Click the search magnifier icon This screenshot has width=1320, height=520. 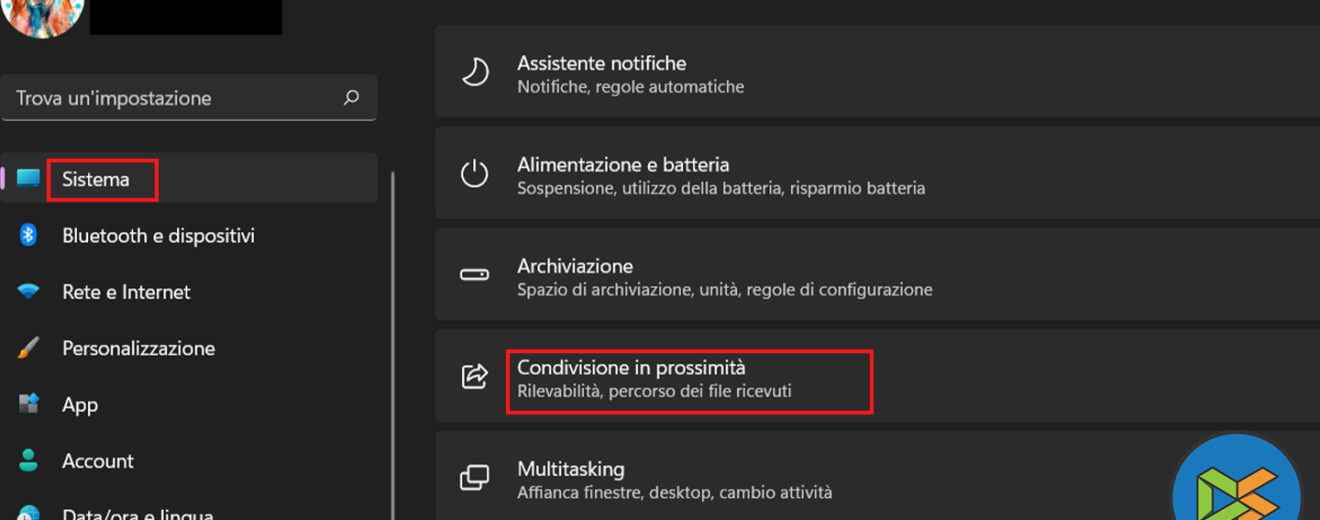[351, 98]
